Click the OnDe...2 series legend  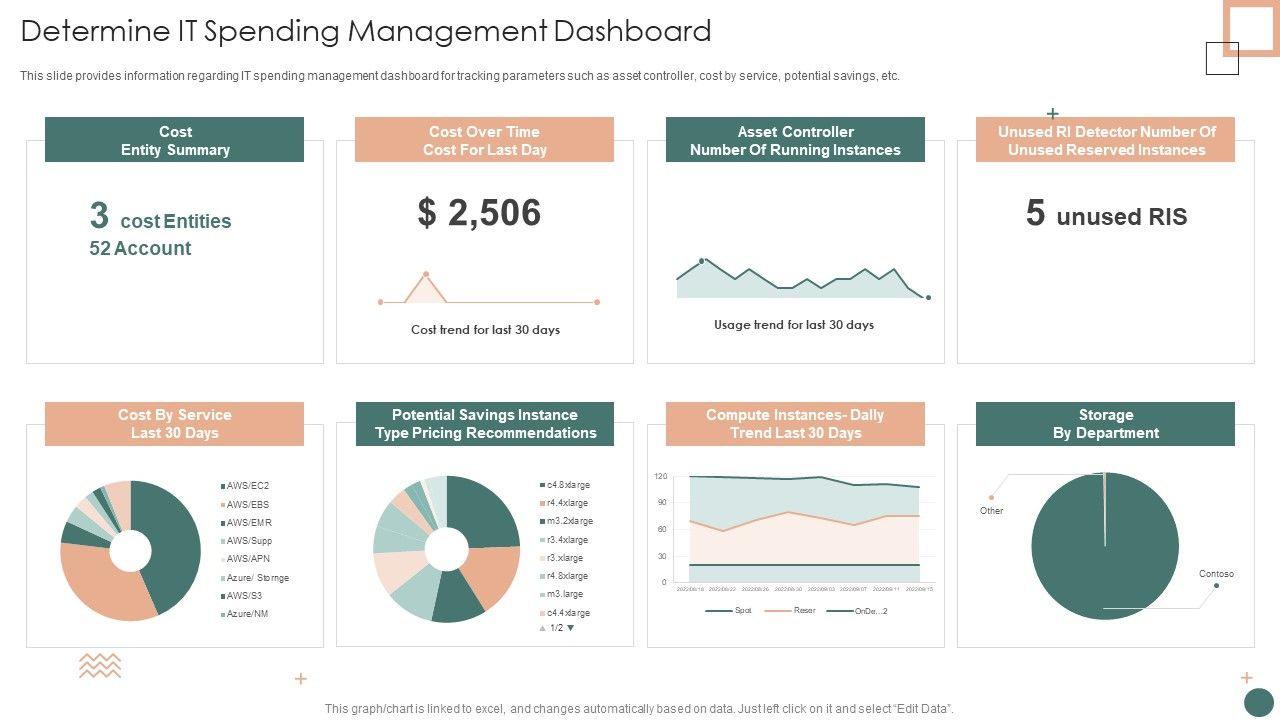point(857,611)
